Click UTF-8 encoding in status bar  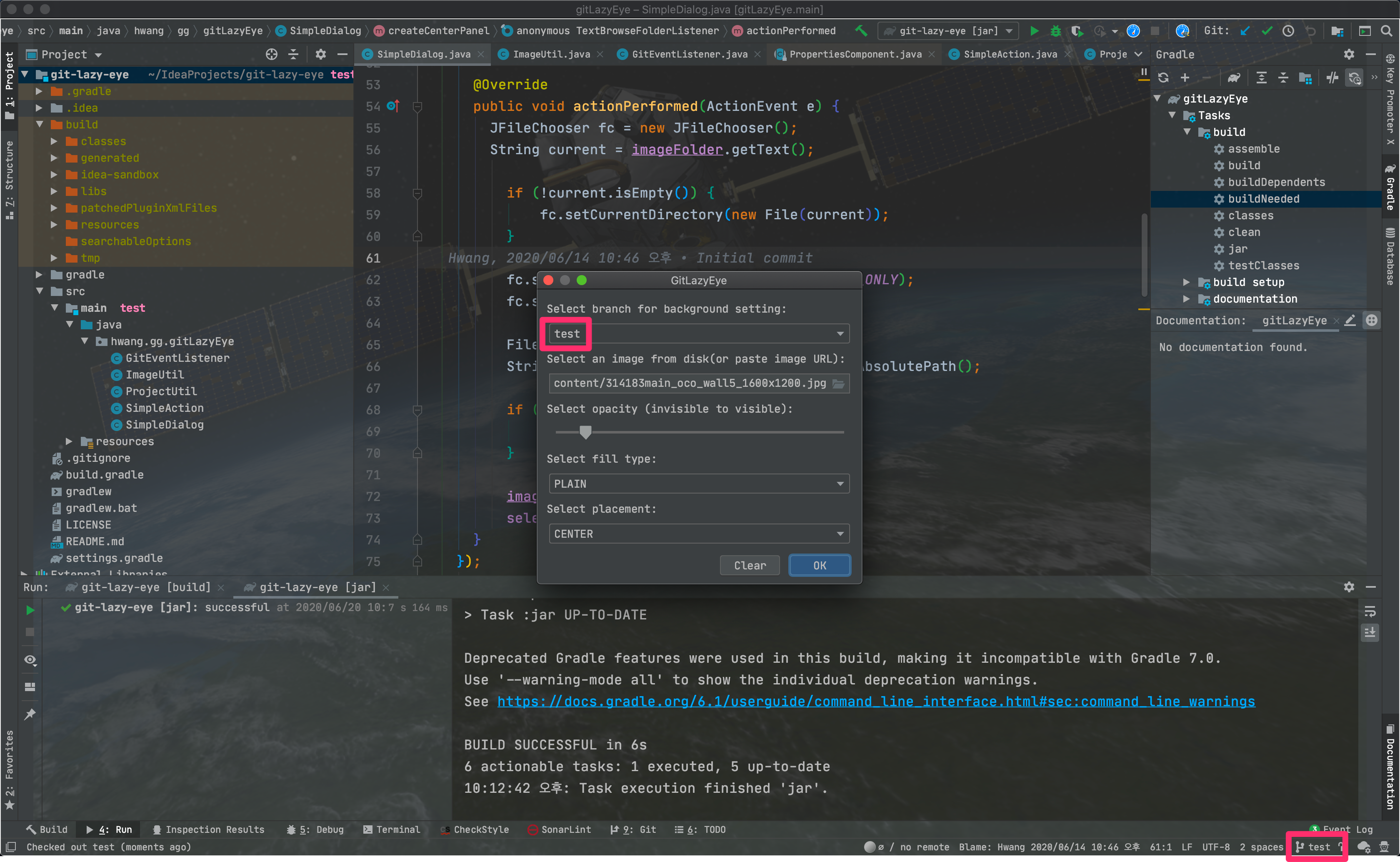[x=1216, y=847]
